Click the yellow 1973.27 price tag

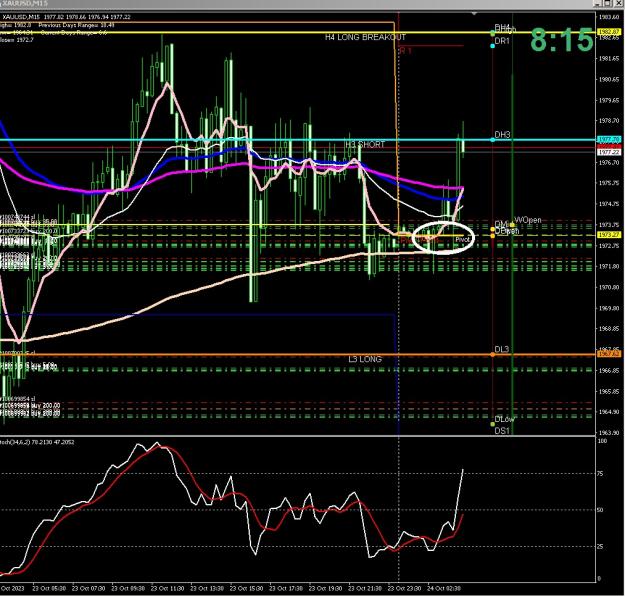(x=609, y=235)
